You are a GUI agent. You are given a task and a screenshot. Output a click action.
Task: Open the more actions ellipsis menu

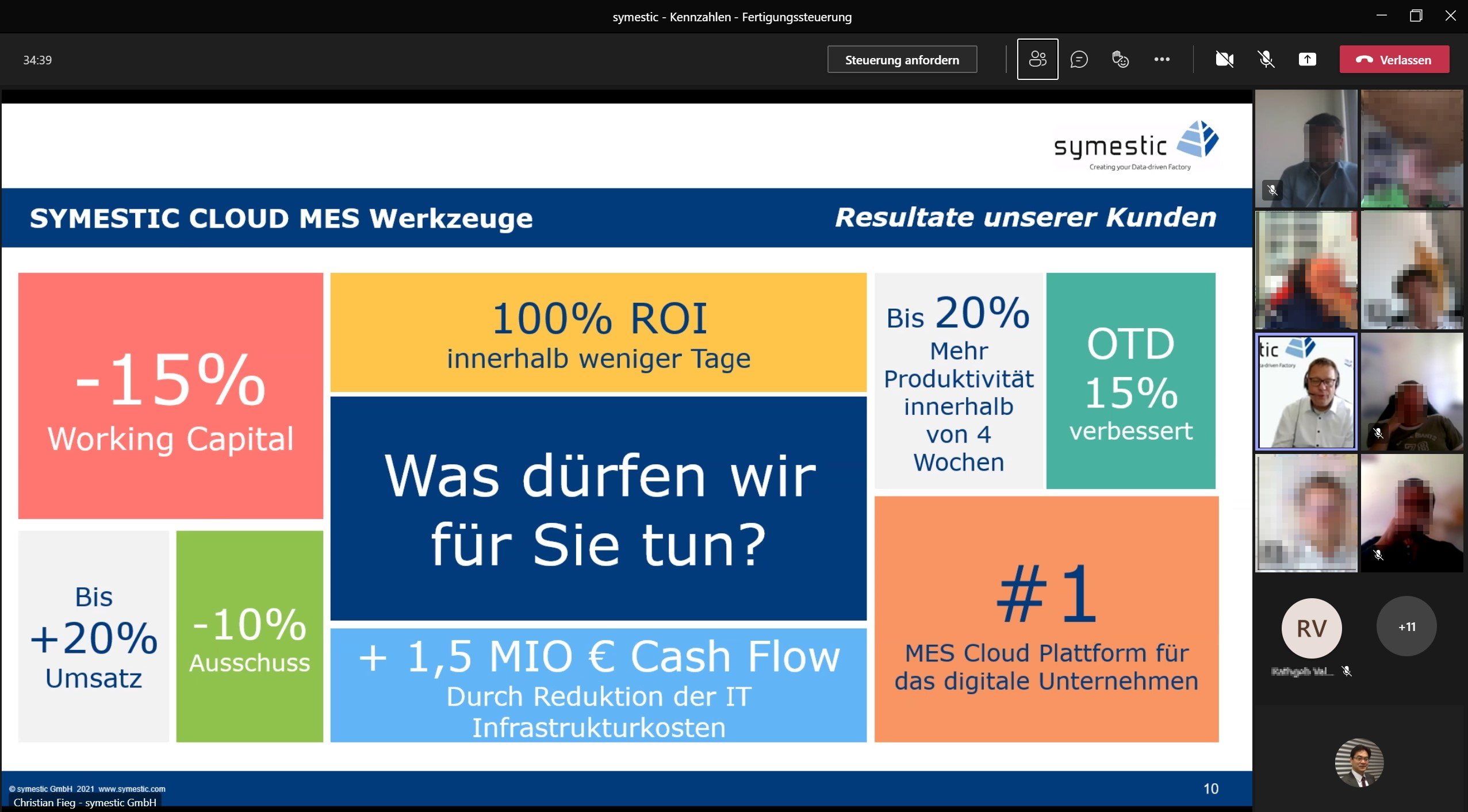(1163, 59)
